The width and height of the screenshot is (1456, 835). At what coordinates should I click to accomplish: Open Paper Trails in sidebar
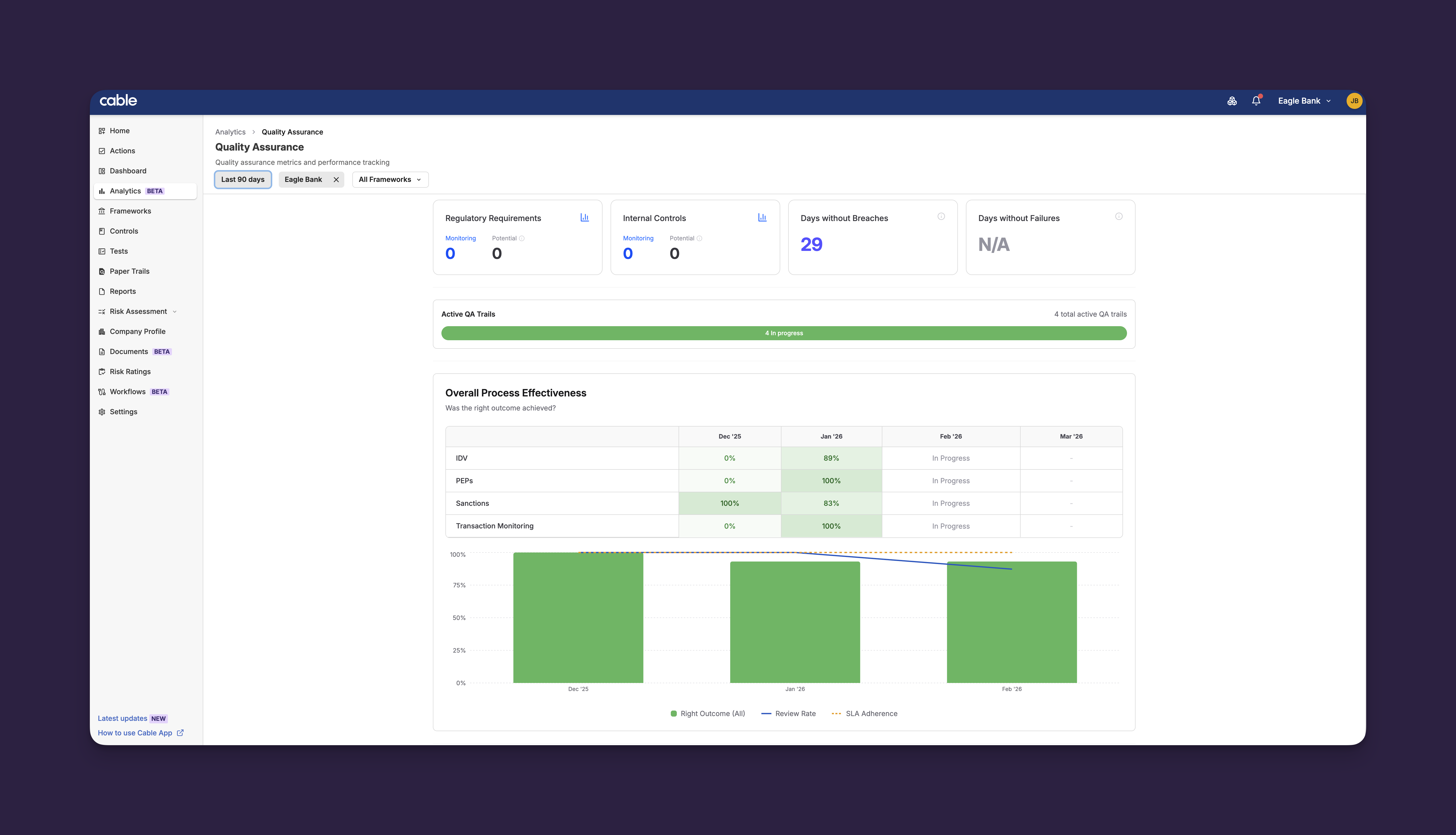click(145, 271)
